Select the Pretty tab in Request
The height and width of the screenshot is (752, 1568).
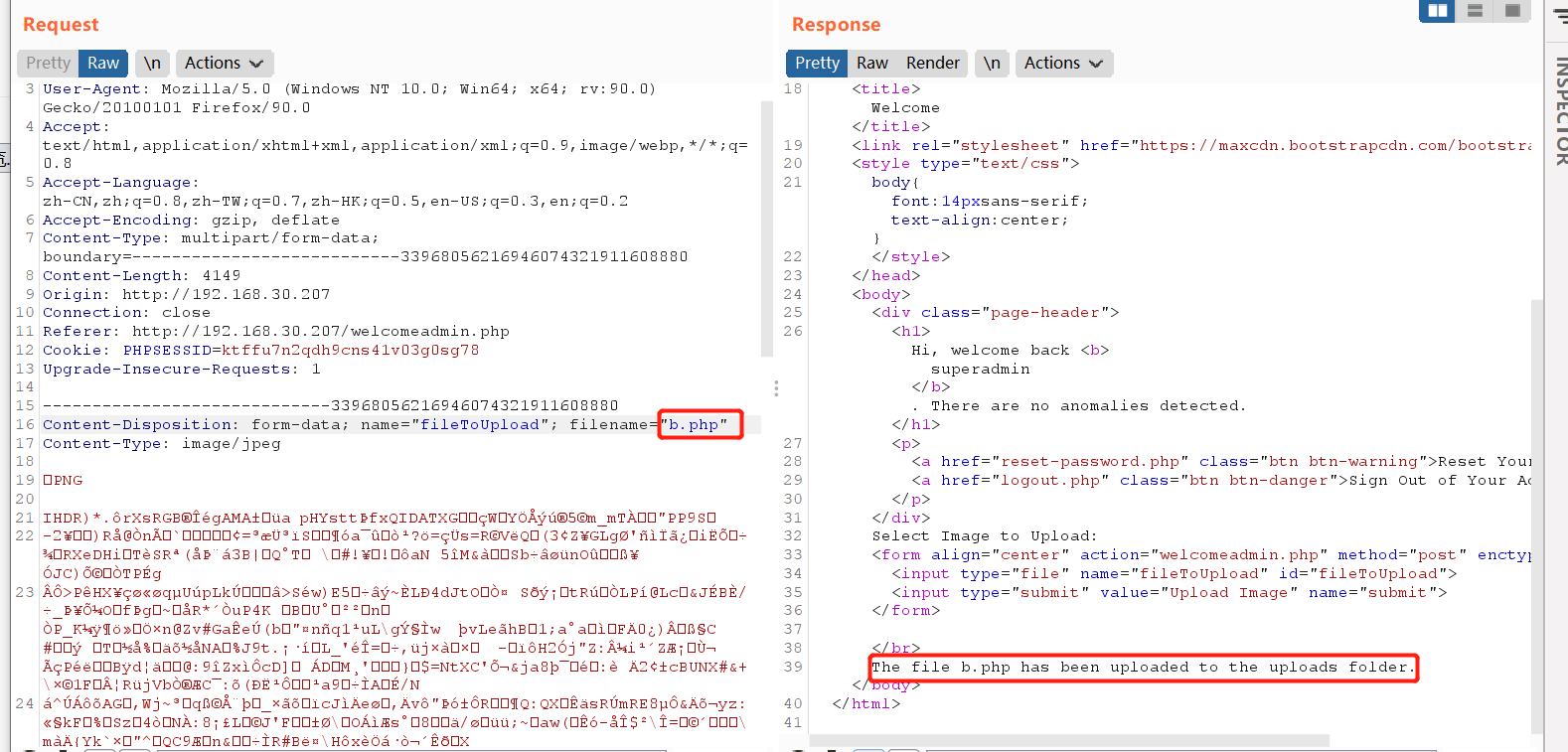[x=48, y=63]
